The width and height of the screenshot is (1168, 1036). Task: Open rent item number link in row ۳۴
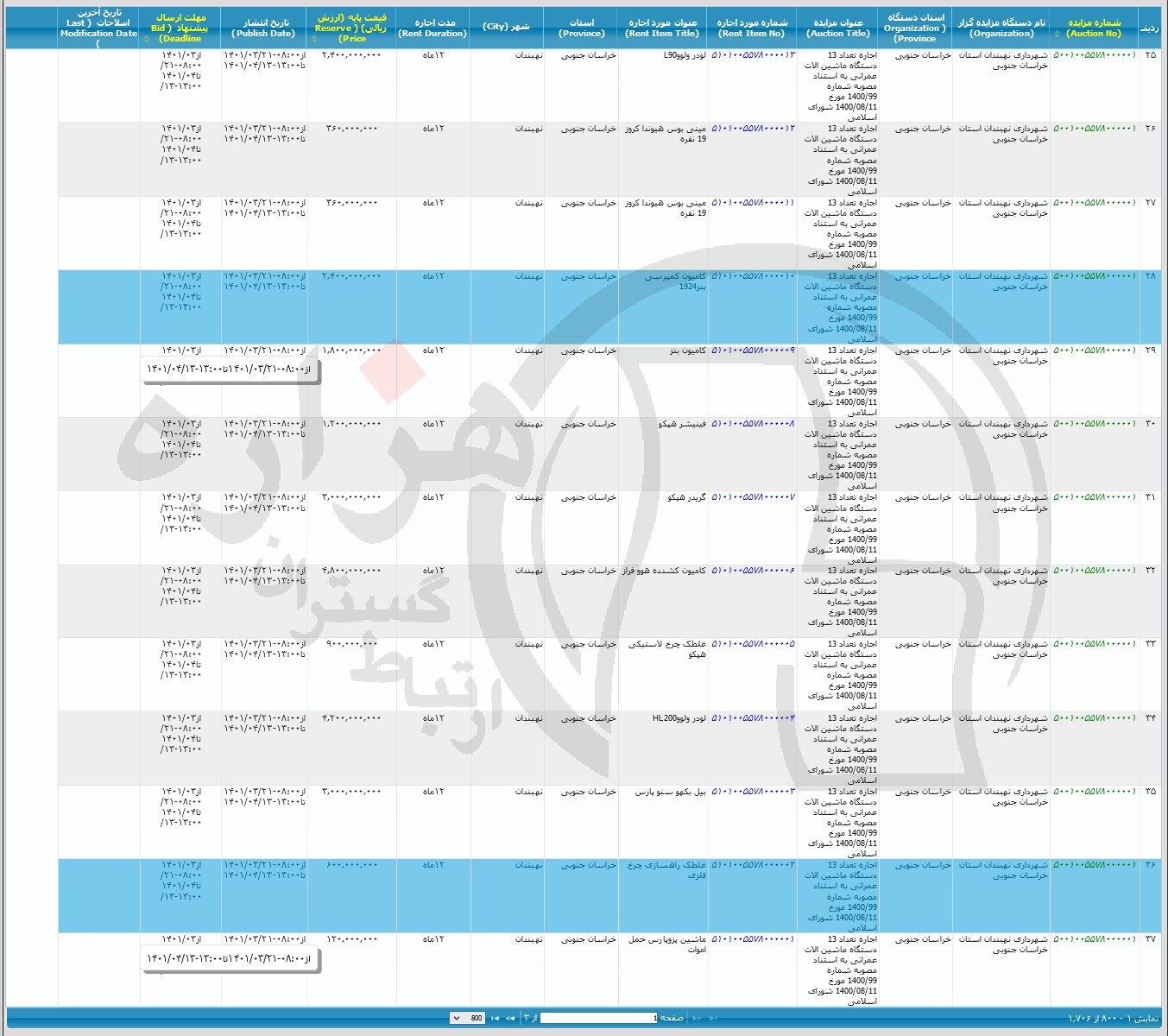753,718
